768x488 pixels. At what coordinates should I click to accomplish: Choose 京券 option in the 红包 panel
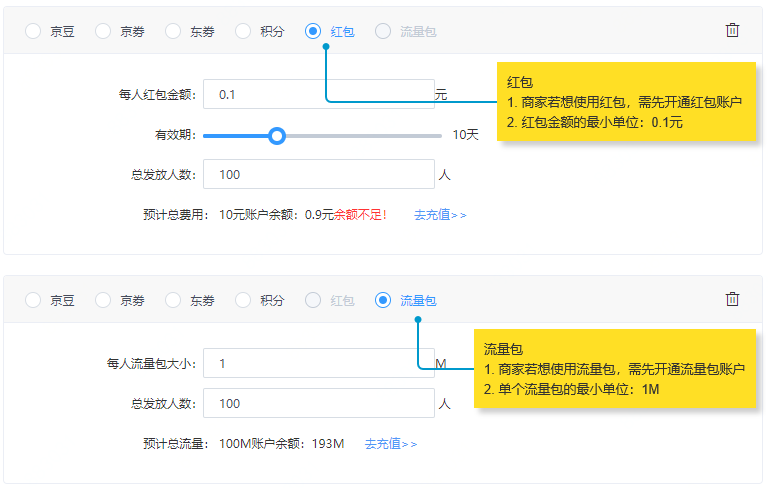[103, 31]
